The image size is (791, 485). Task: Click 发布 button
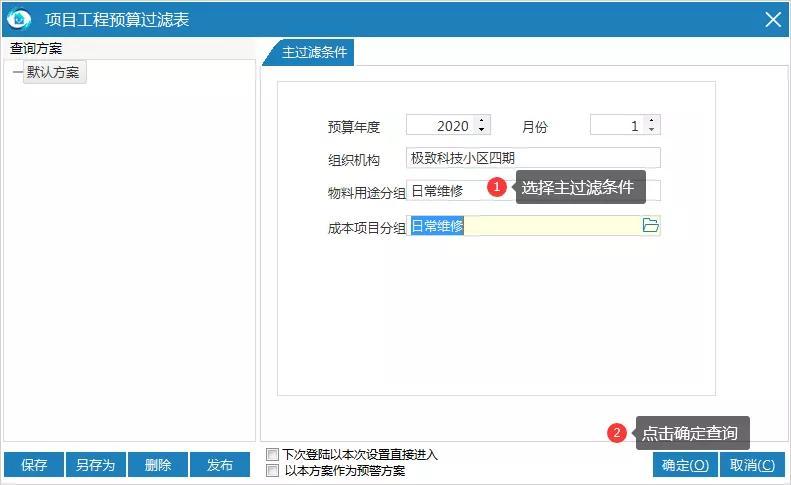[x=220, y=464]
